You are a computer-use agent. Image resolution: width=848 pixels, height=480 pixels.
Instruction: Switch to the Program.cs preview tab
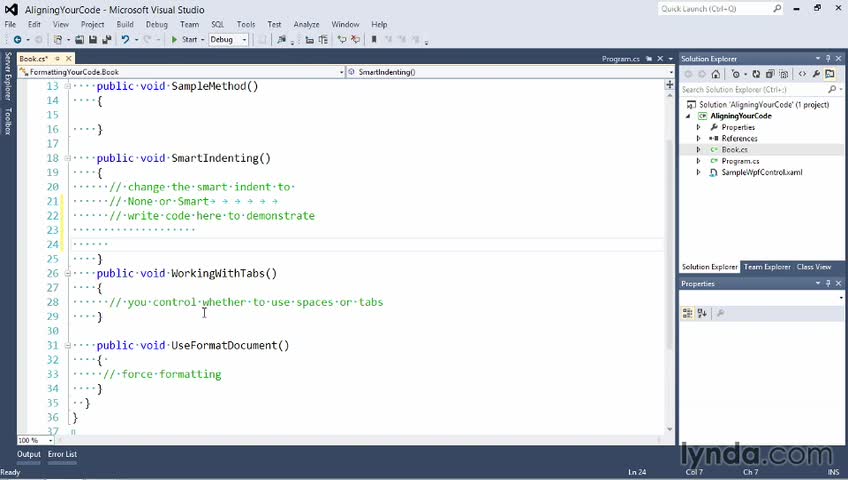[620, 58]
